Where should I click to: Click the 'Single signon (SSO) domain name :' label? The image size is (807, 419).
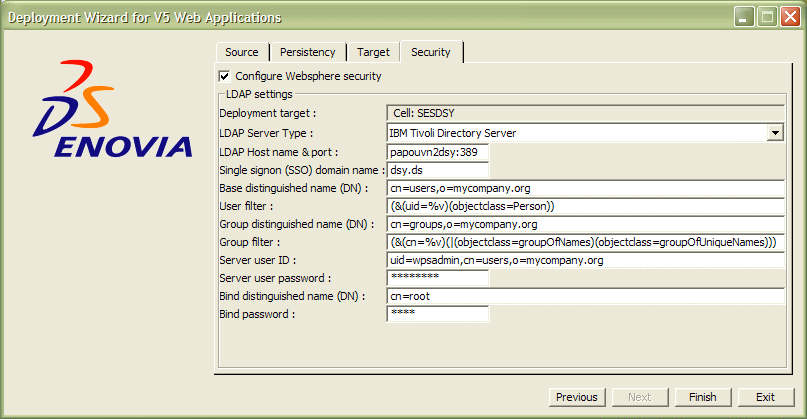pos(302,170)
